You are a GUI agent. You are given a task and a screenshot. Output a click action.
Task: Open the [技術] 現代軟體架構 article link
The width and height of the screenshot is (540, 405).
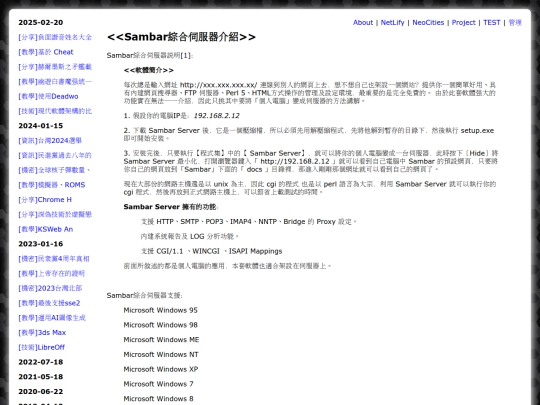coord(55,111)
